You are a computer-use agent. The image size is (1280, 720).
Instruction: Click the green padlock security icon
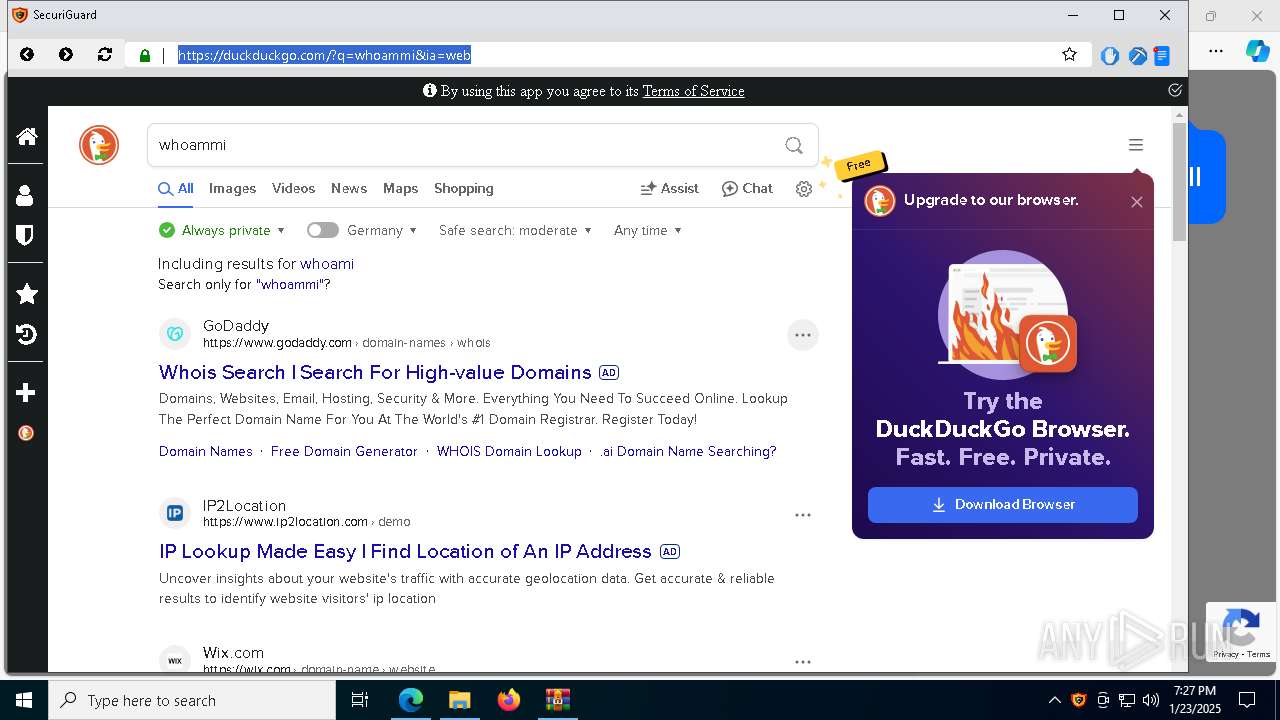pyautogui.click(x=145, y=56)
